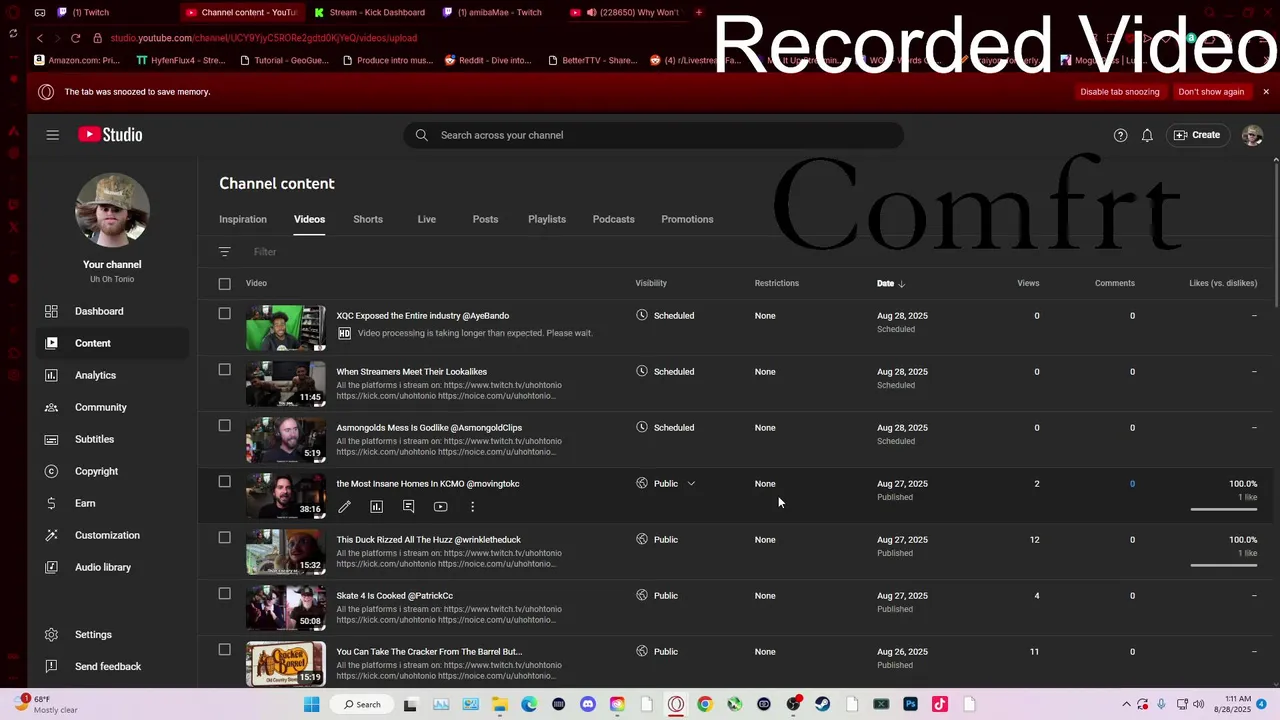The height and width of the screenshot is (720, 1280).
Task: Focus the Search across your channel field
Action: [x=654, y=135]
